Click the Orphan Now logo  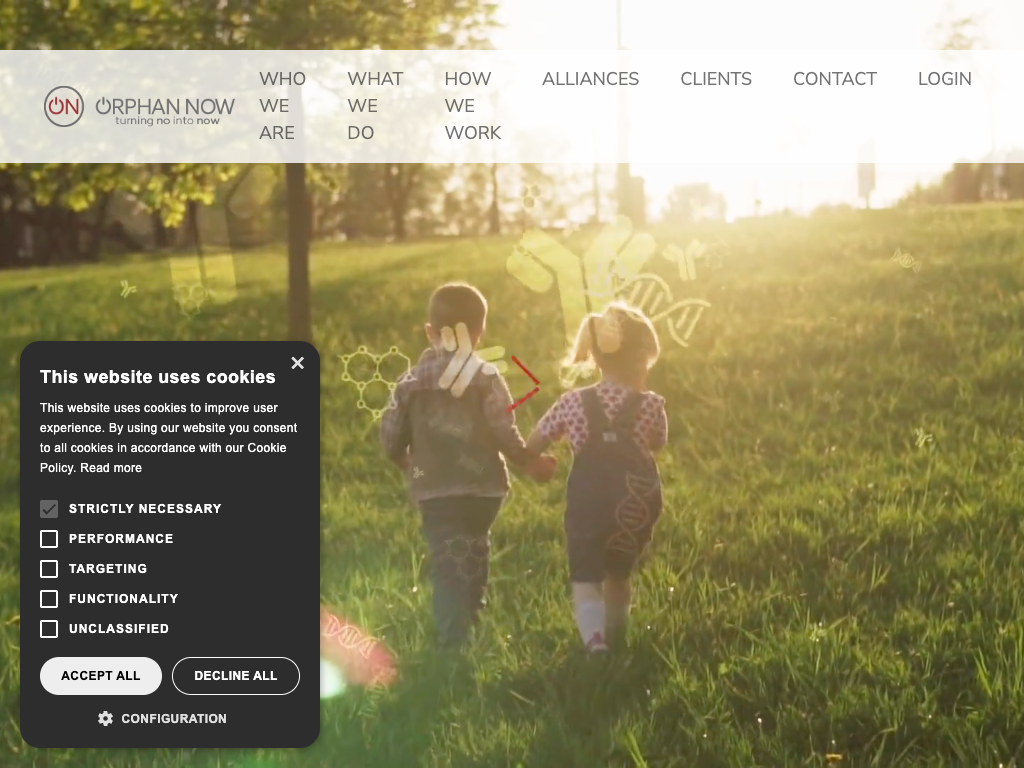139,106
